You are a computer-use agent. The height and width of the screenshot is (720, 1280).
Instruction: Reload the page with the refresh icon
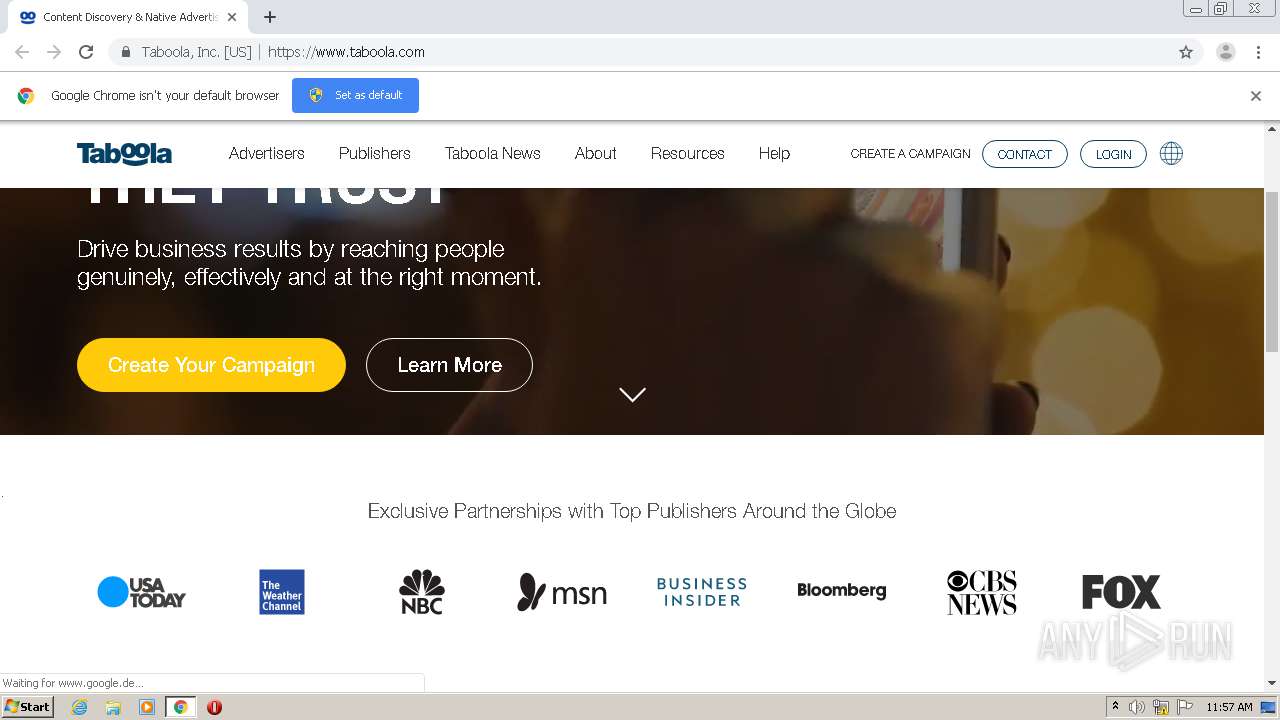tap(86, 52)
